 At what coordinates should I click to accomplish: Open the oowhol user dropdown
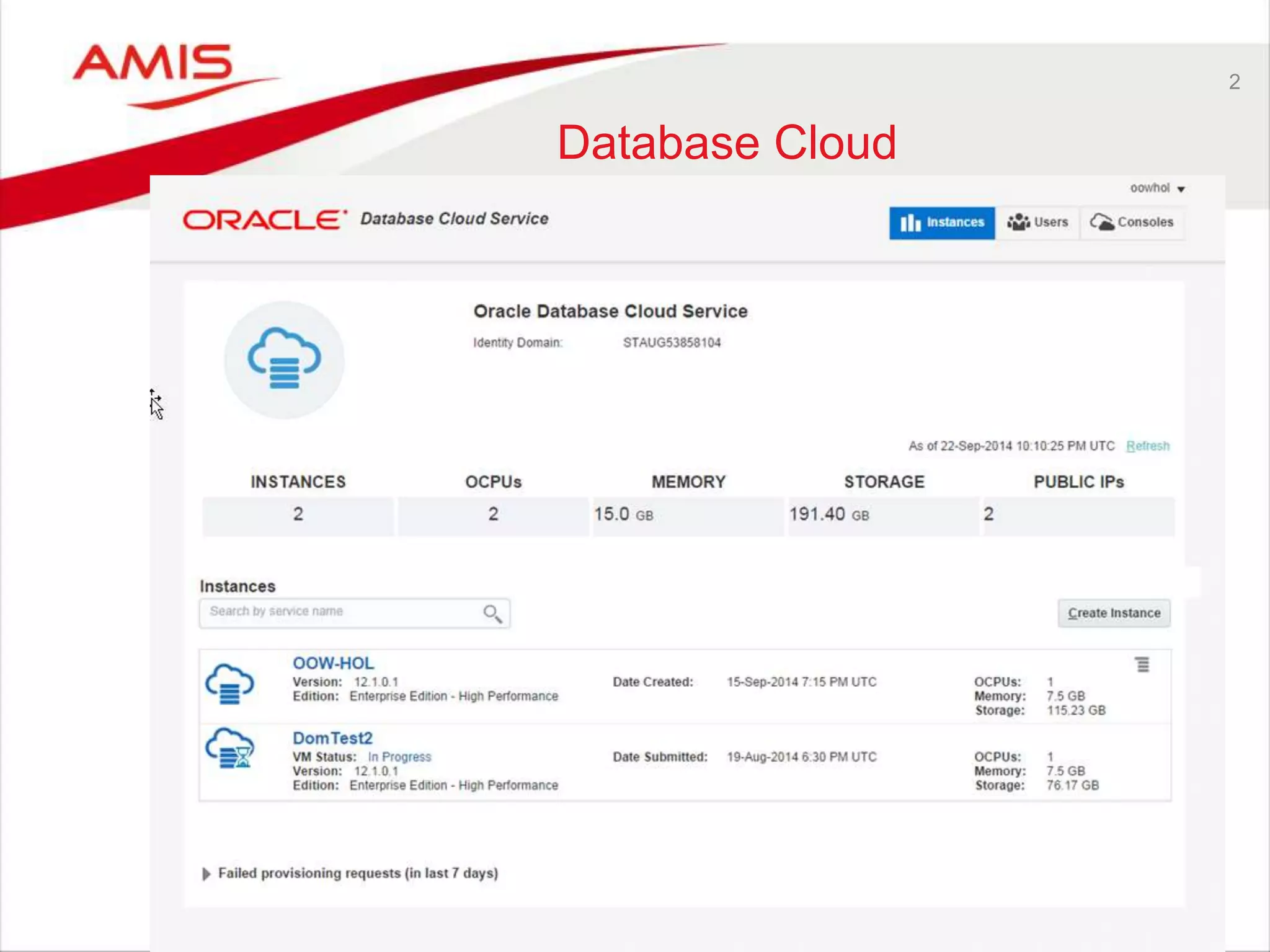[x=1157, y=188]
